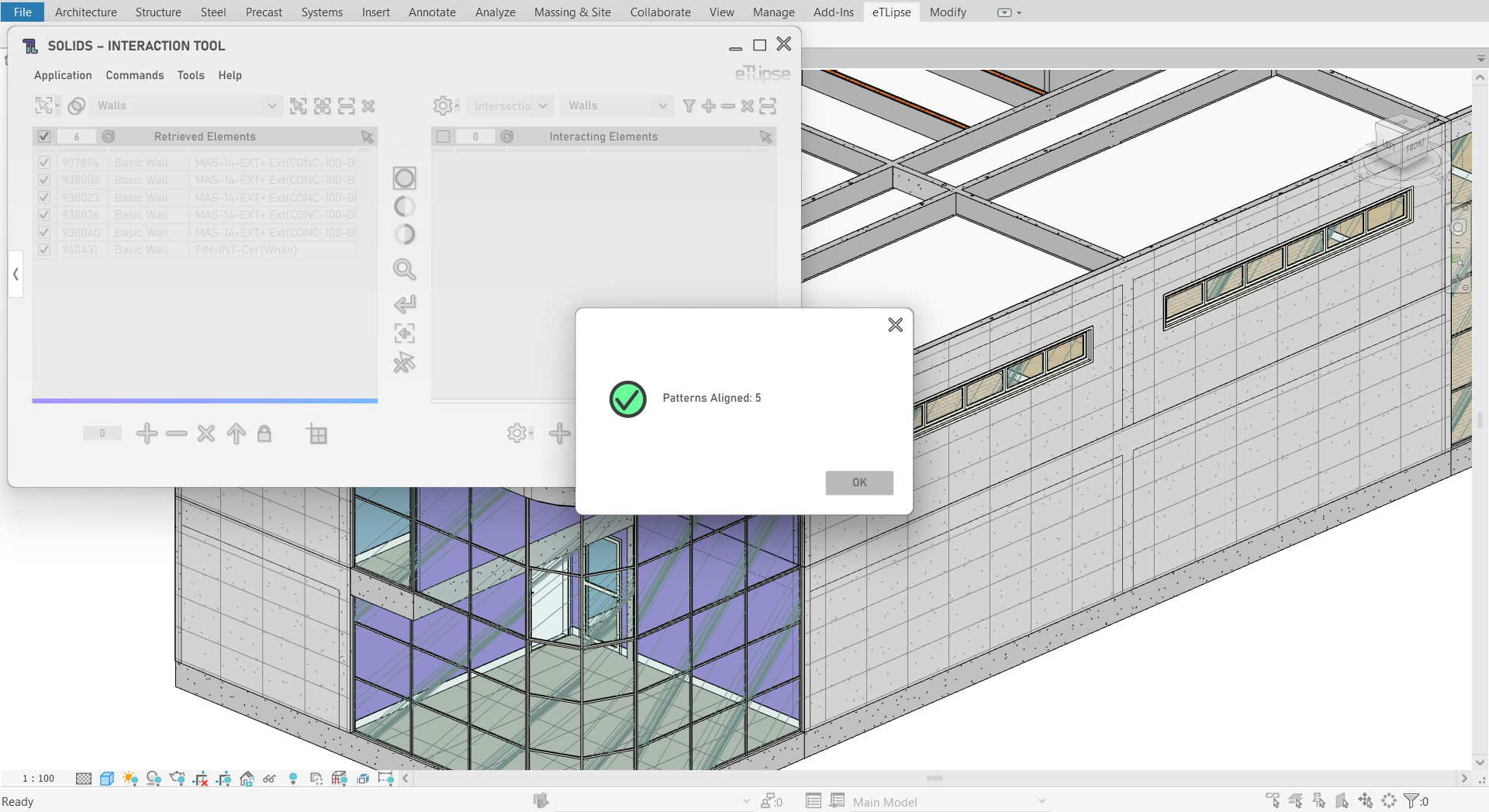Click the 1 : 100 view scale
1489x812 pixels.
click(x=38, y=779)
